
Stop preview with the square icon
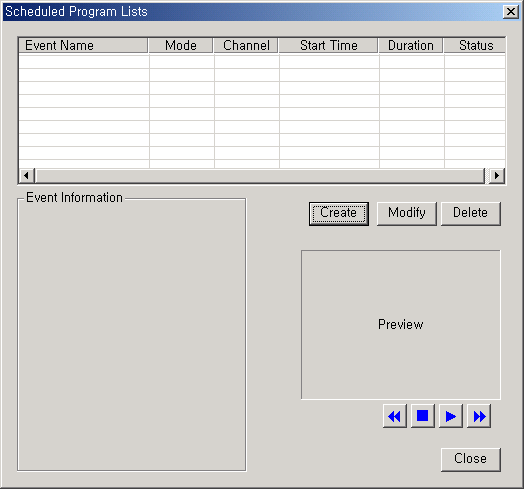pos(423,416)
